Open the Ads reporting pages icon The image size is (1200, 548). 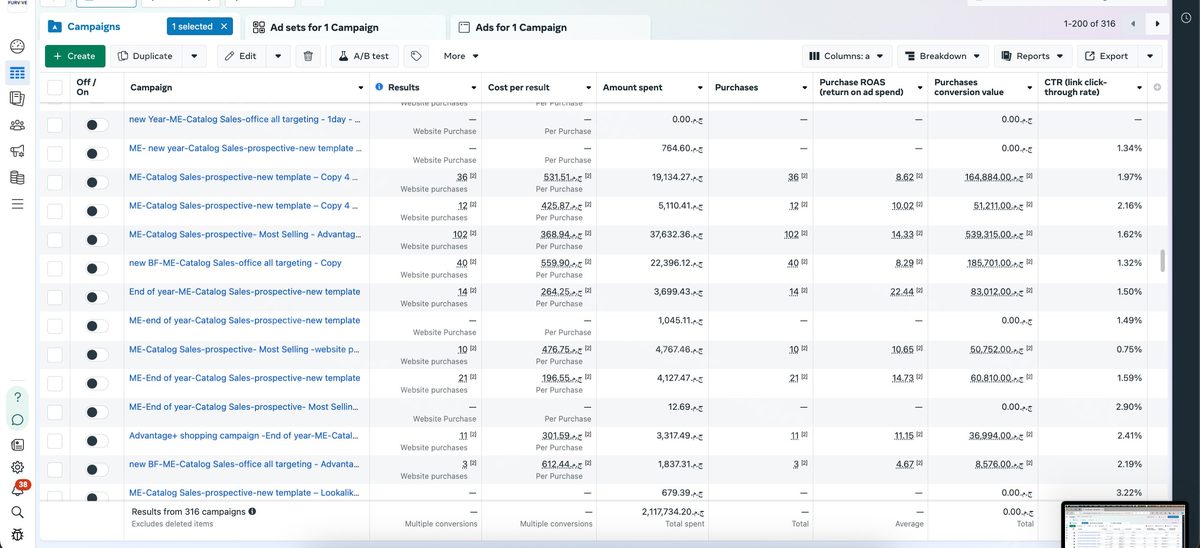[17, 99]
